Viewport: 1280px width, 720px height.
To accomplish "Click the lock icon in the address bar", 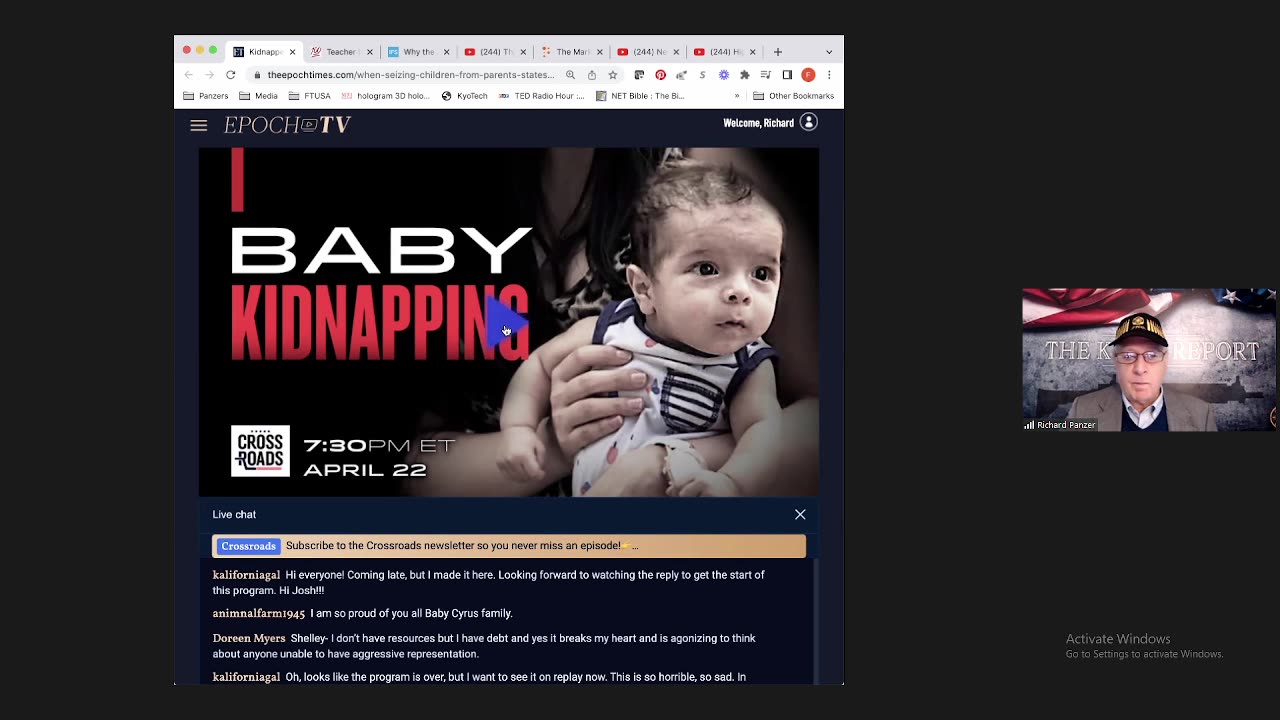I will tap(257, 75).
